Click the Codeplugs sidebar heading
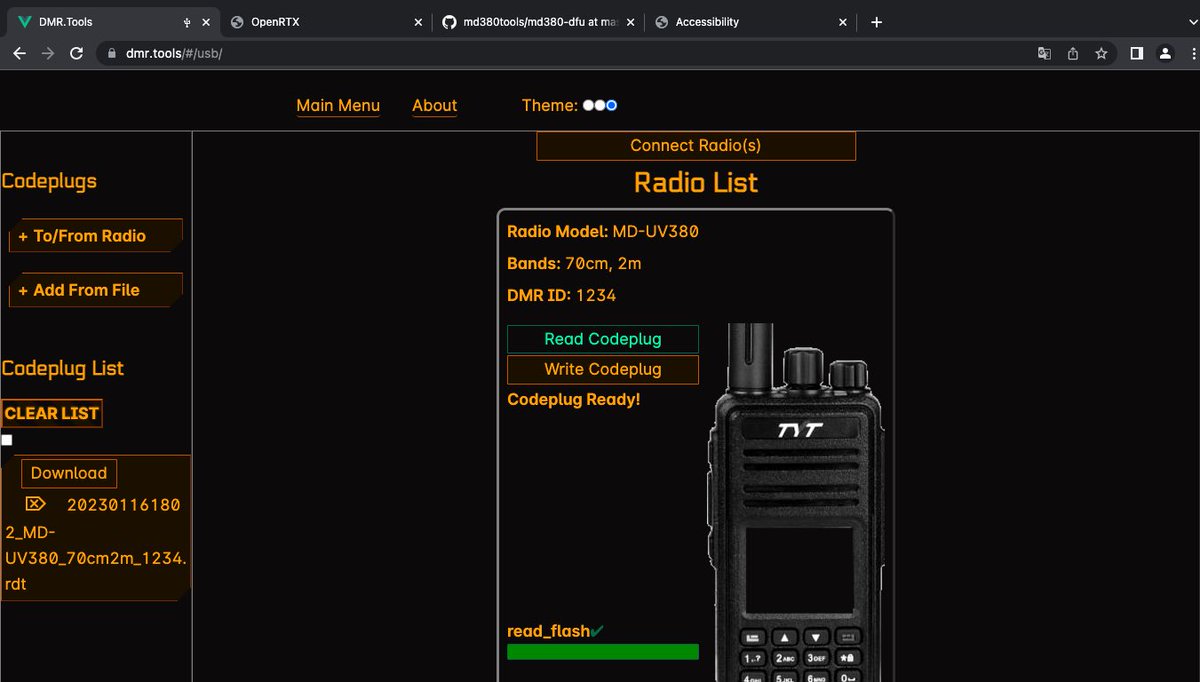 49,181
